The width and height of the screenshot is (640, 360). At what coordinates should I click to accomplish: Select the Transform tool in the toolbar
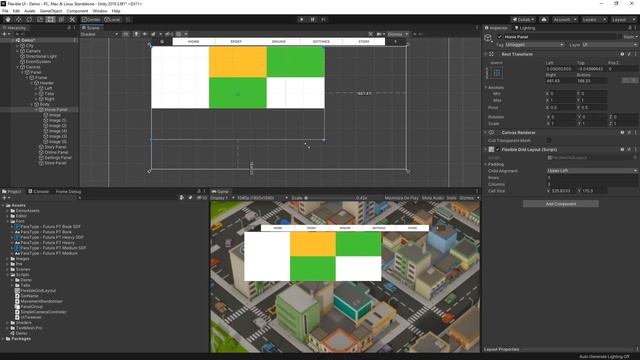[x=61, y=19]
